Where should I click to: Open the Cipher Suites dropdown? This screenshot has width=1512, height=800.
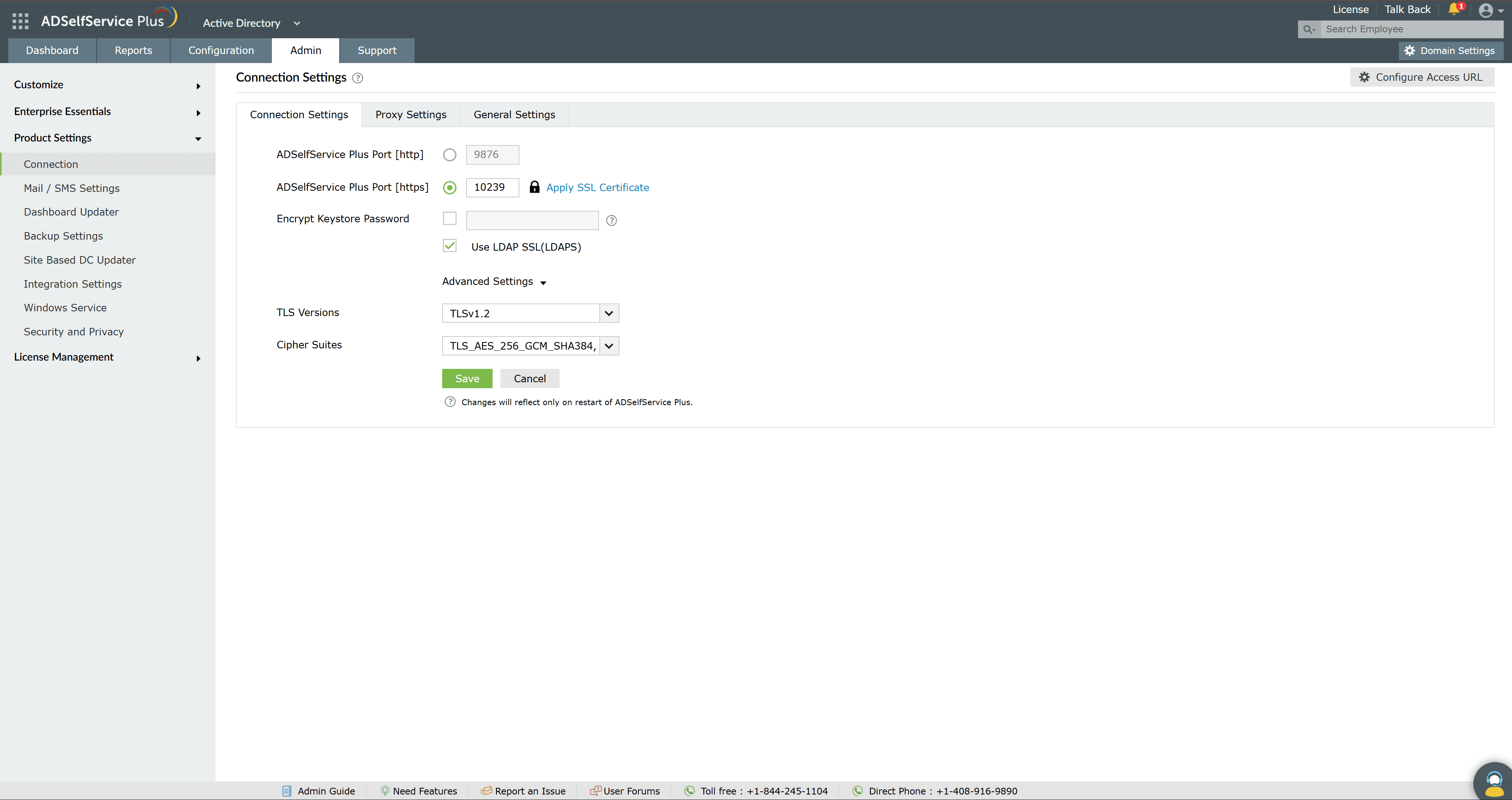[531, 346]
